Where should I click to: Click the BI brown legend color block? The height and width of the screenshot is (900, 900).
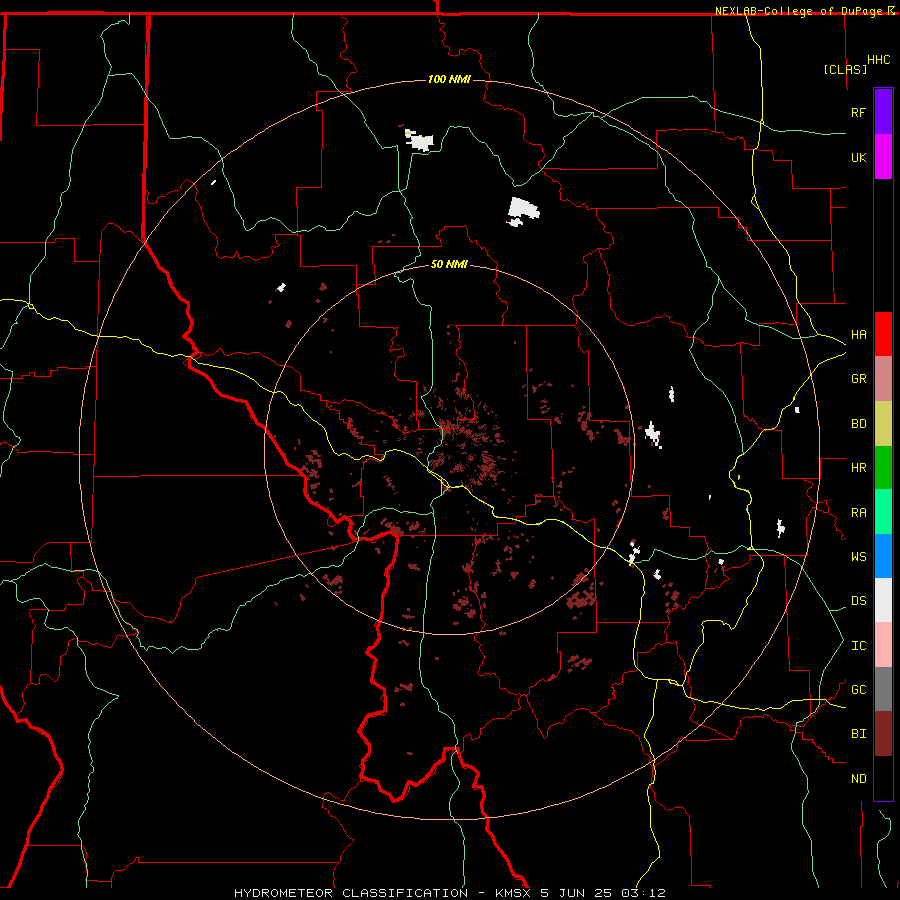[x=883, y=734]
